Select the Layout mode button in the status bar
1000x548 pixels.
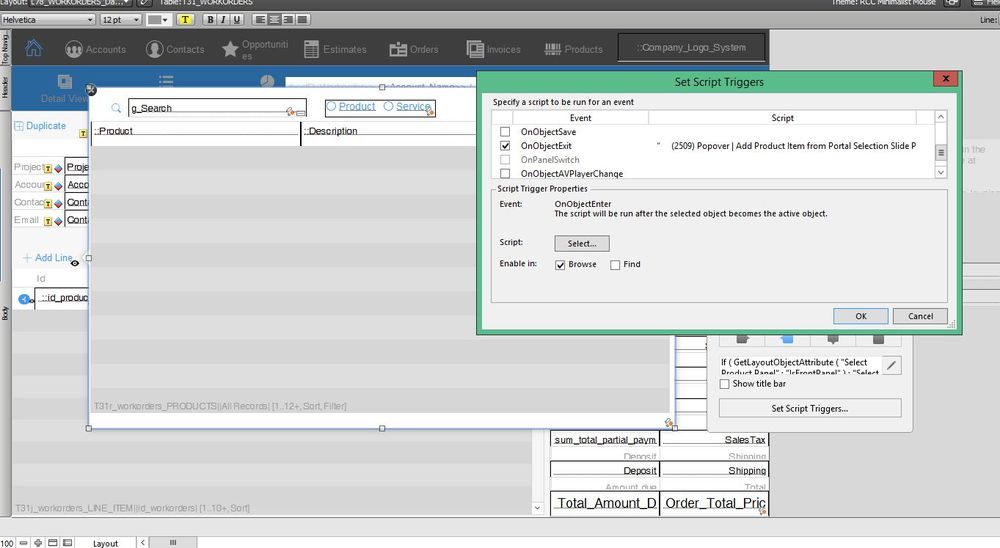click(105, 543)
